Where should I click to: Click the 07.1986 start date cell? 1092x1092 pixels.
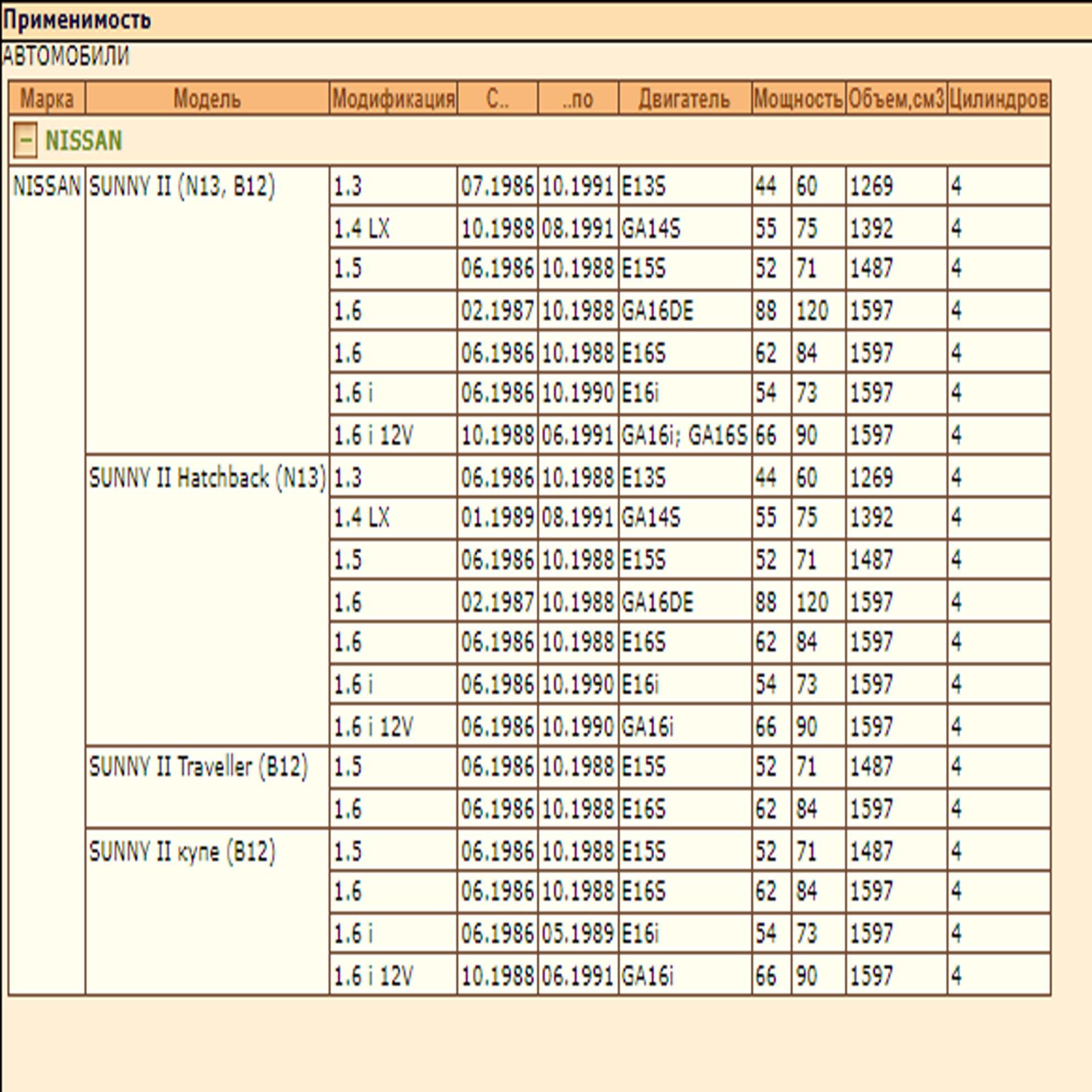(x=497, y=186)
